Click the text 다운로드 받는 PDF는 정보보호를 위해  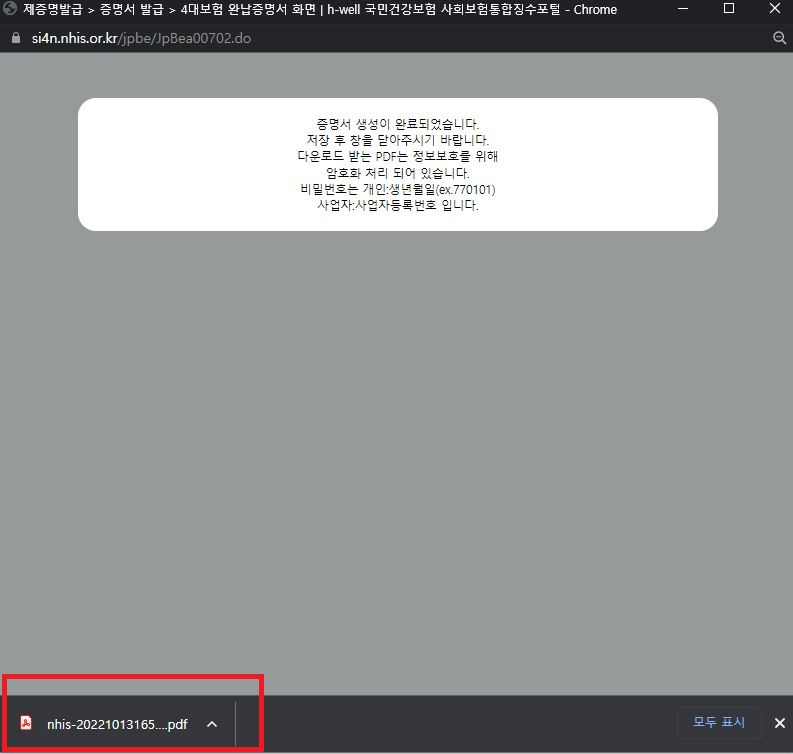click(x=398, y=156)
